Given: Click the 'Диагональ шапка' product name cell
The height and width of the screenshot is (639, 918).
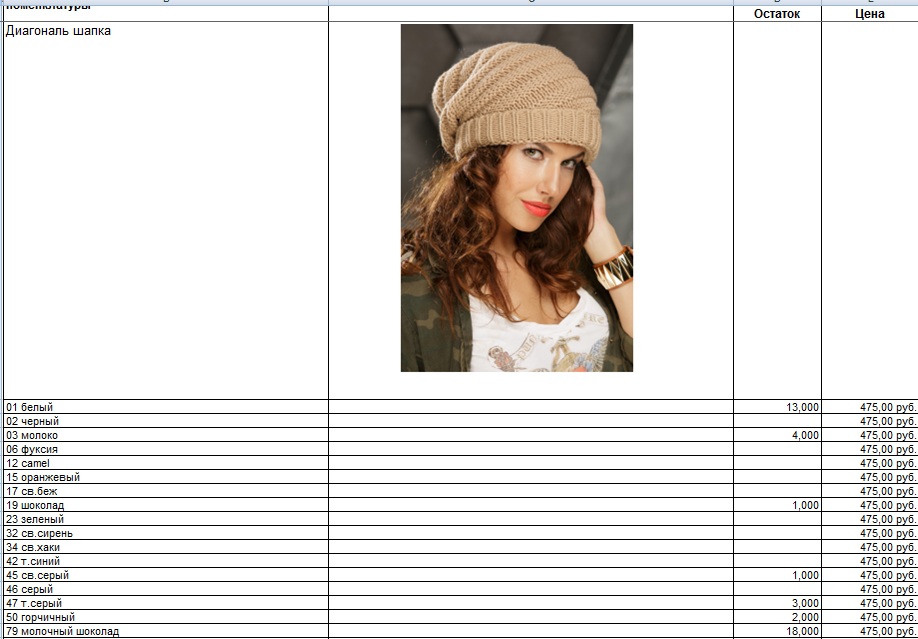Looking at the screenshot, I should pos(166,210).
